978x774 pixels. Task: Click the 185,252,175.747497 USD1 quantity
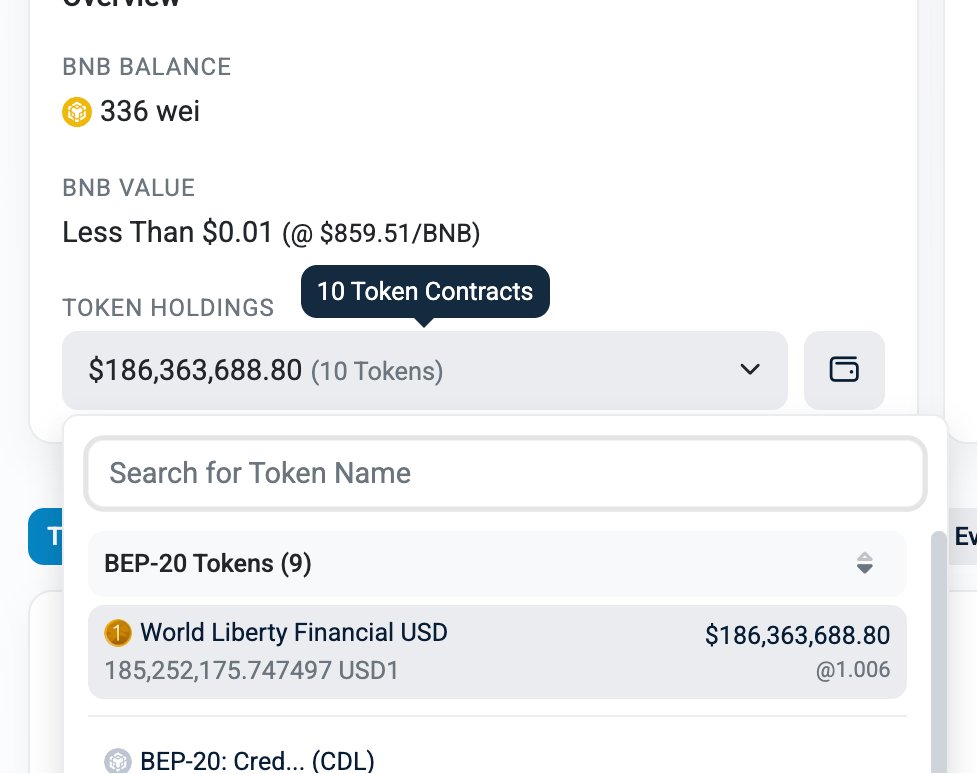click(251, 670)
